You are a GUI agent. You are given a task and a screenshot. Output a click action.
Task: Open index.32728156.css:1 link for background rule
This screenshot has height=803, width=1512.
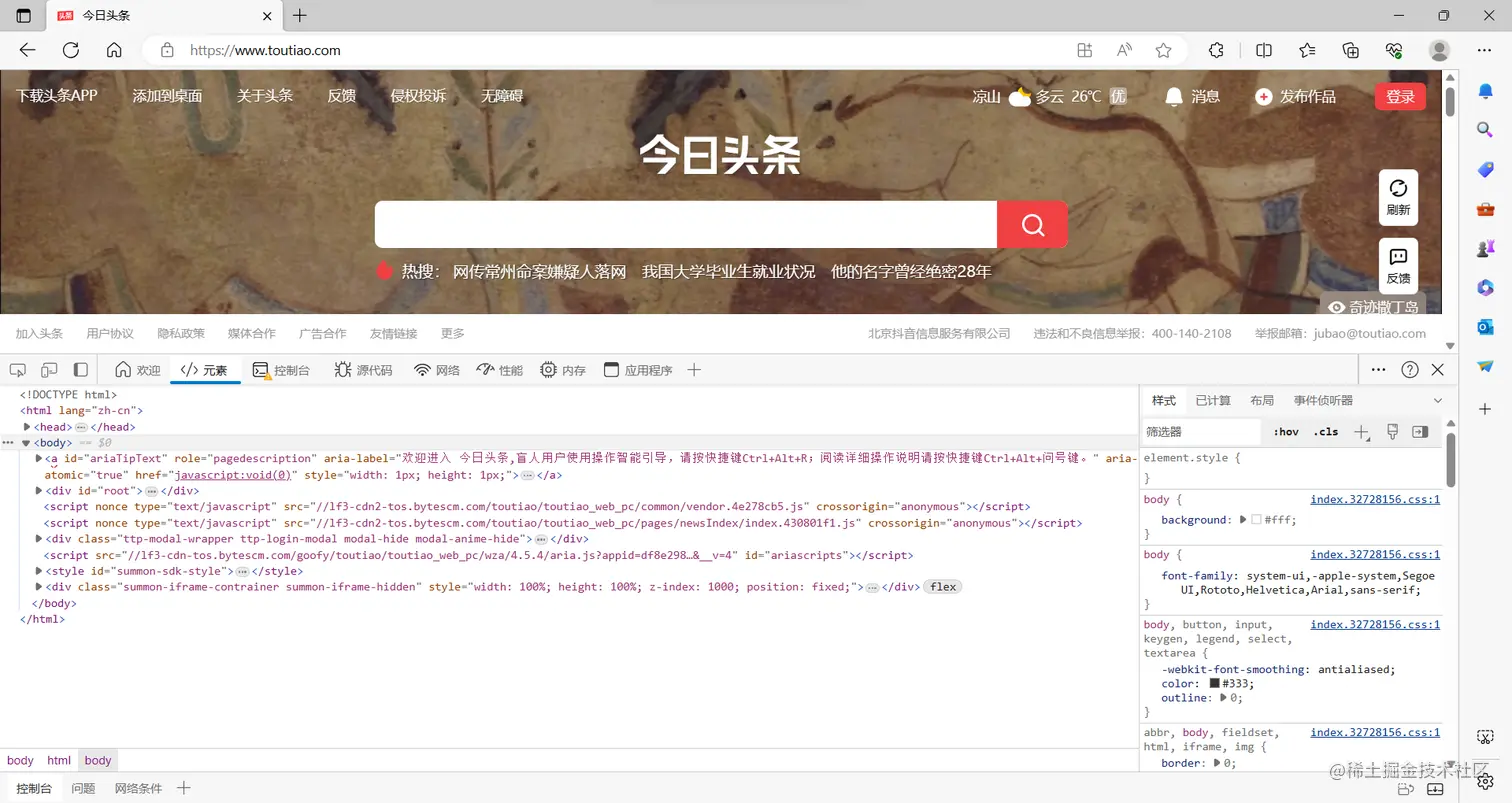pos(1375,499)
